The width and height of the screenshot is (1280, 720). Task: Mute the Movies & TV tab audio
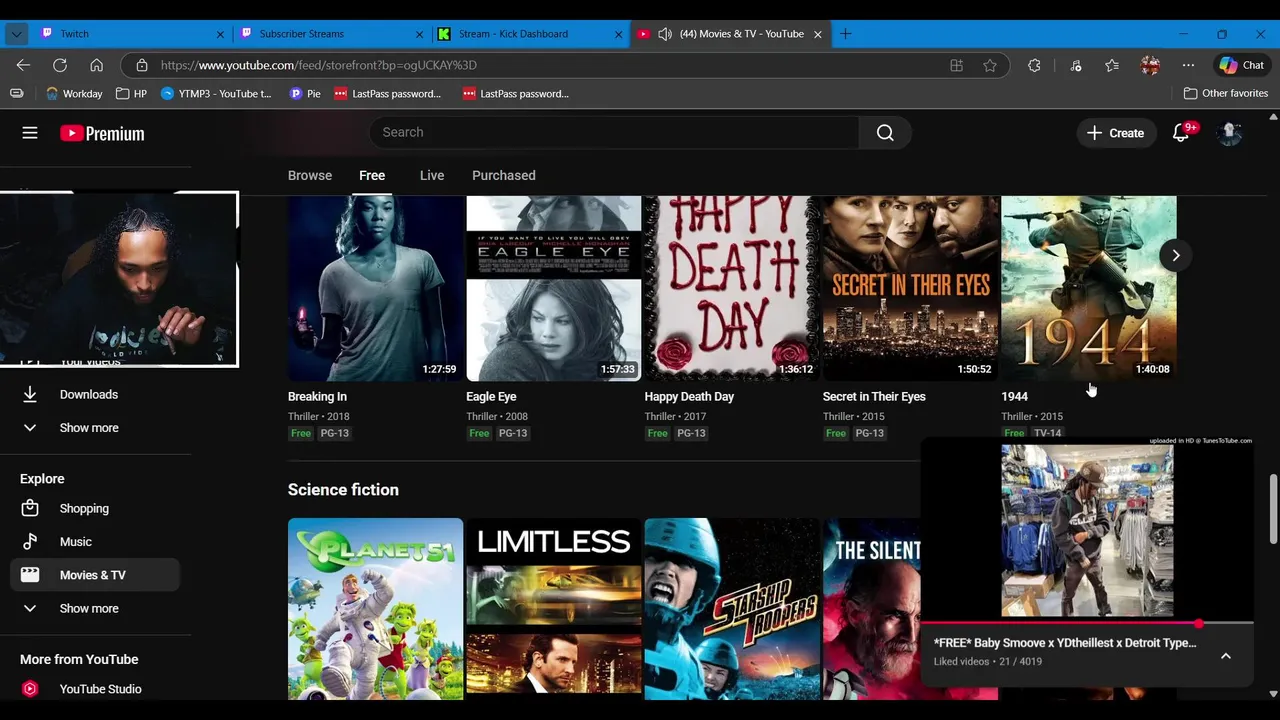664,34
